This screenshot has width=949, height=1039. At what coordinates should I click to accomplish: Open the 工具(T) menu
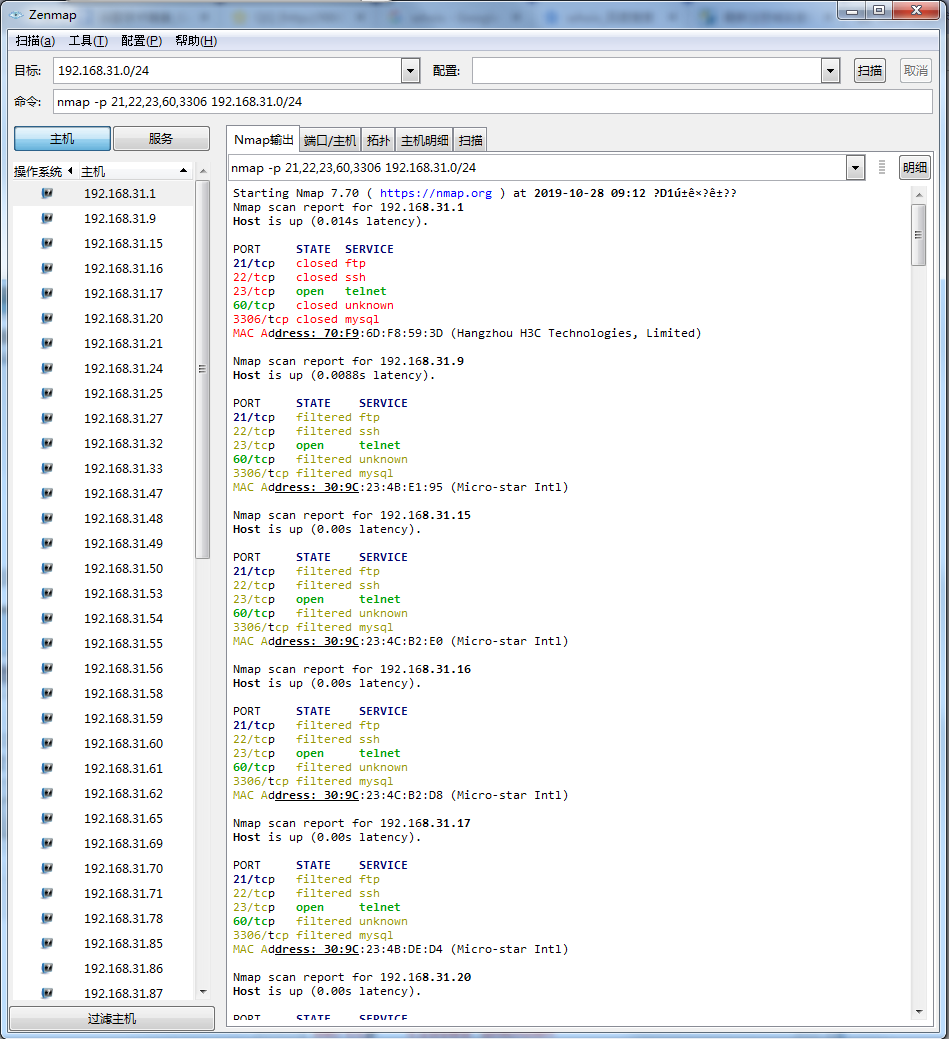point(88,41)
